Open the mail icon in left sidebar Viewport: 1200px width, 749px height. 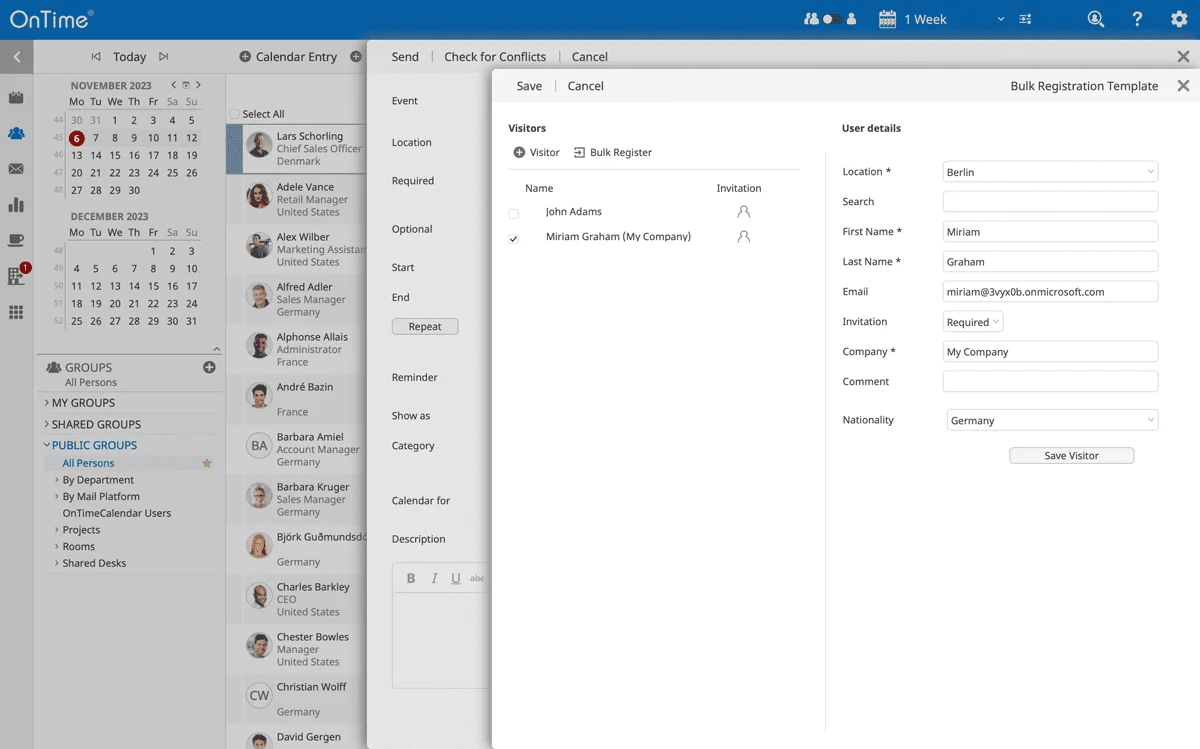point(16,169)
